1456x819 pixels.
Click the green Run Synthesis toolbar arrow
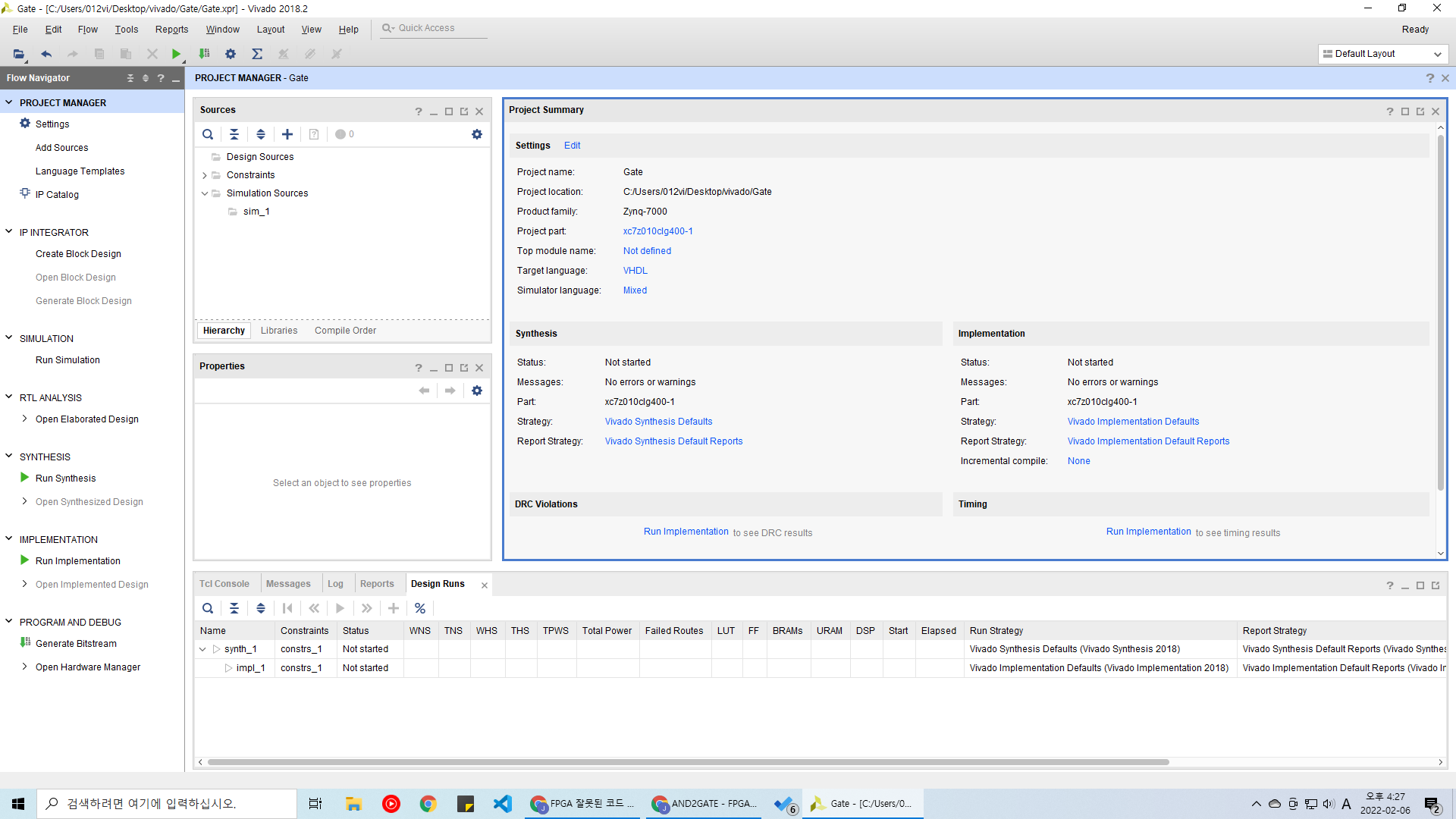pyautogui.click(x=176, y=54)
